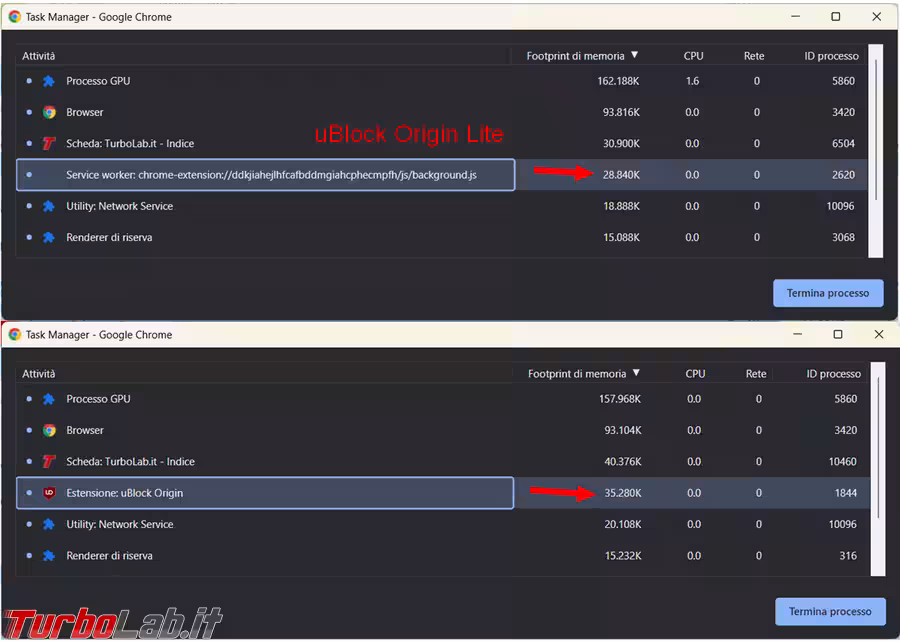Click Processo GPU puzzle icon in top window

pyautogui.click(x=49, y=81)
